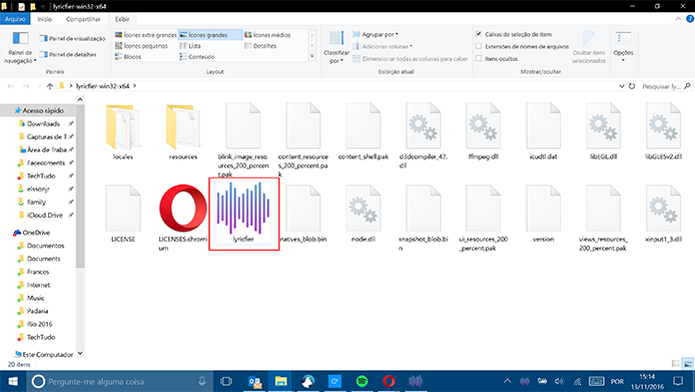Open Este Computador in navigation pane
The width and height of the screenshot is (695, 392).
pos(47,354)
